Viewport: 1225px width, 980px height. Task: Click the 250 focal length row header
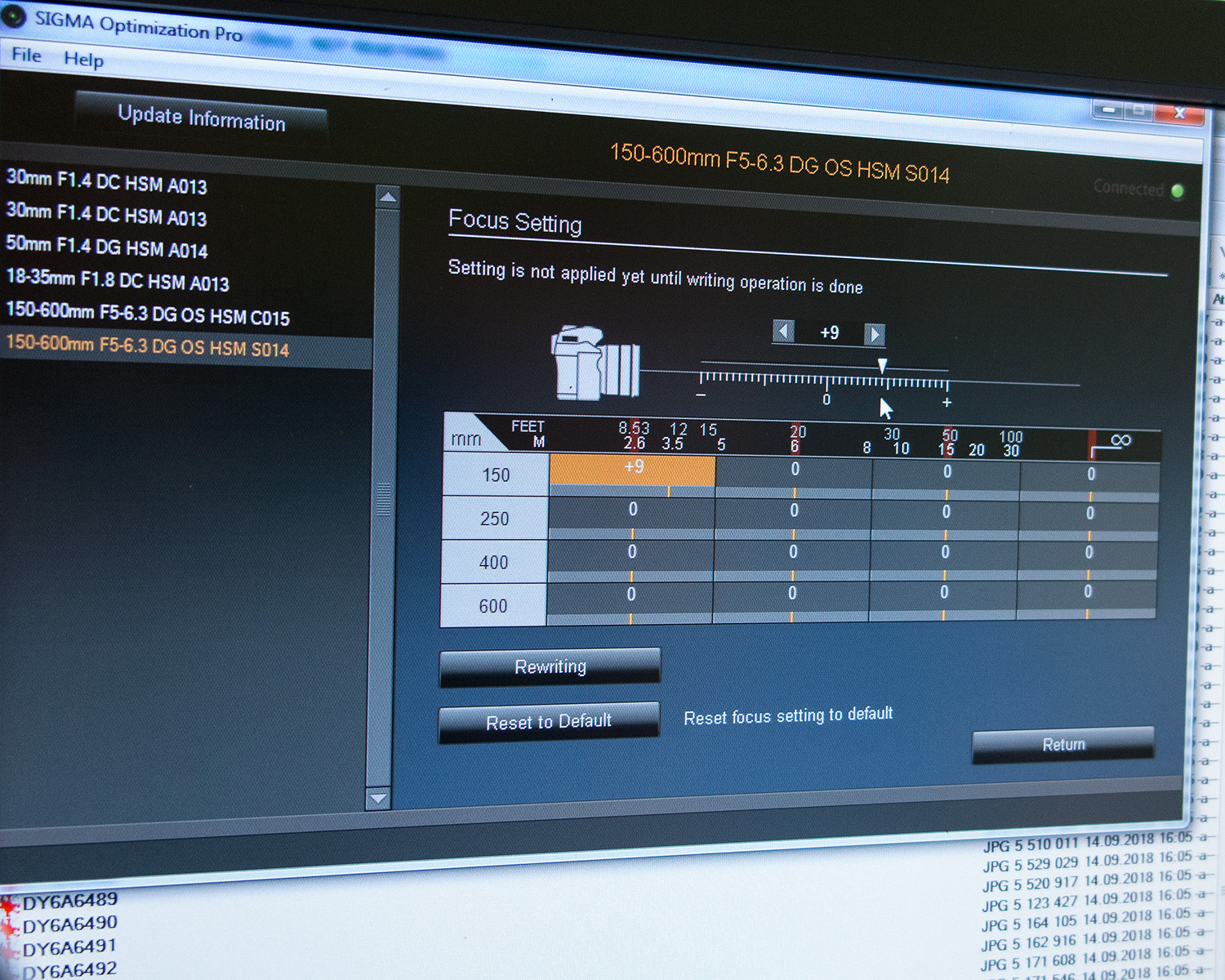[x=495, y=519]
